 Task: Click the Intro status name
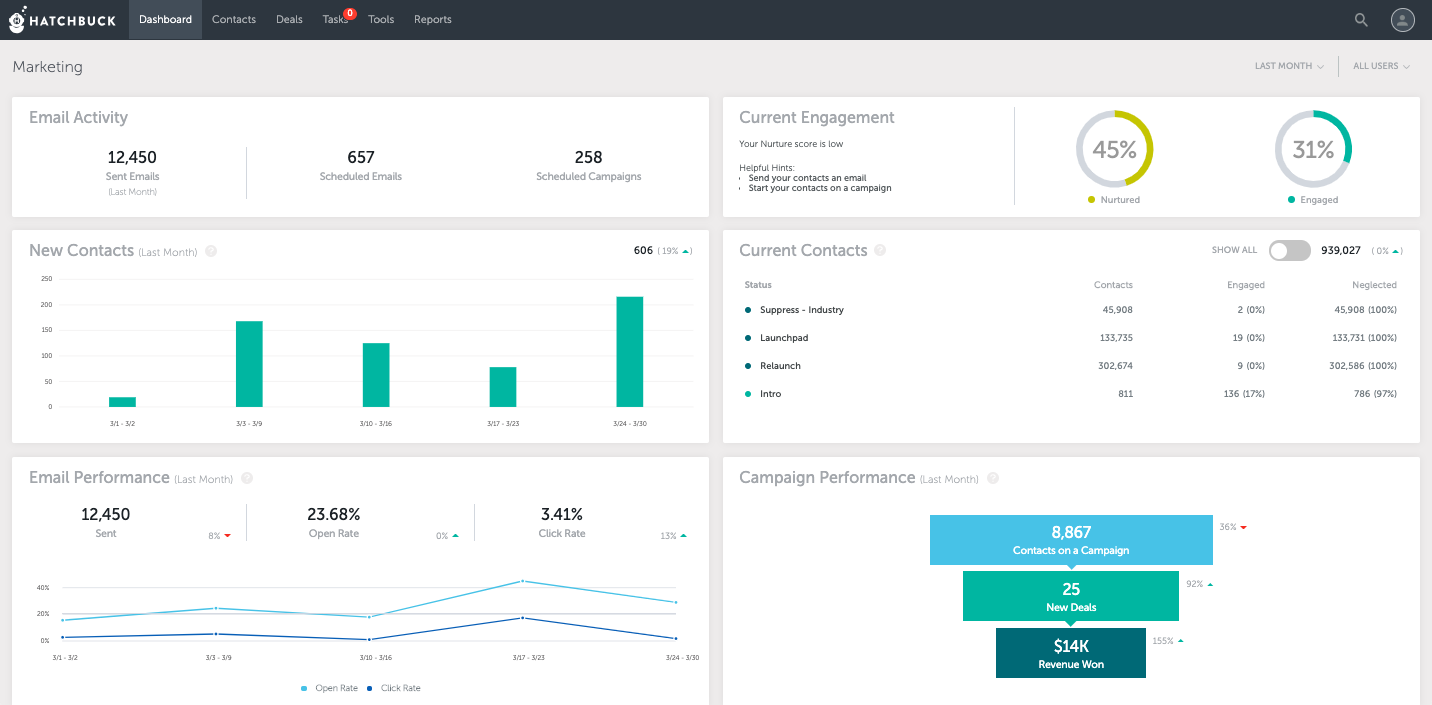(x=771, y=394)
